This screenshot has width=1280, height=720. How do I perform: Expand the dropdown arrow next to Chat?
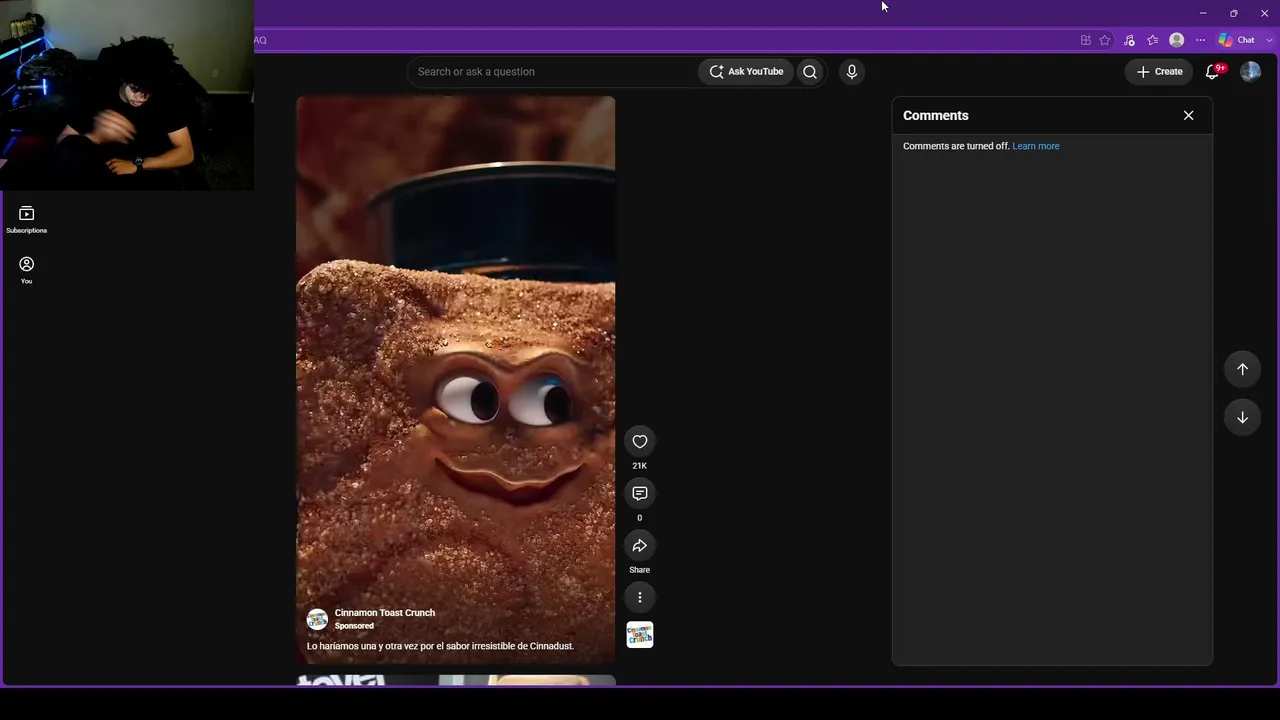click(x=1270, y=40)
